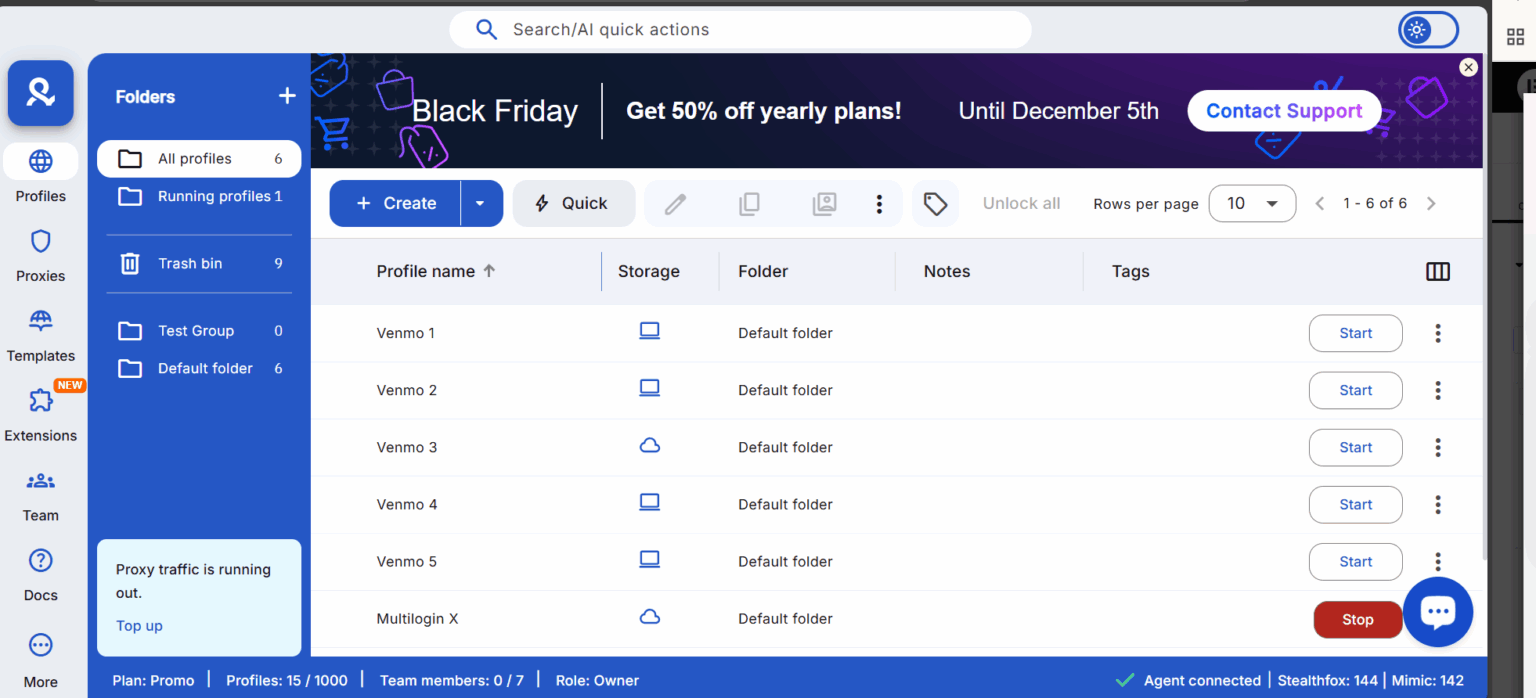Expand the Create button dropdown arrow
The image size is (1536, 698).
tap(480, 204)
